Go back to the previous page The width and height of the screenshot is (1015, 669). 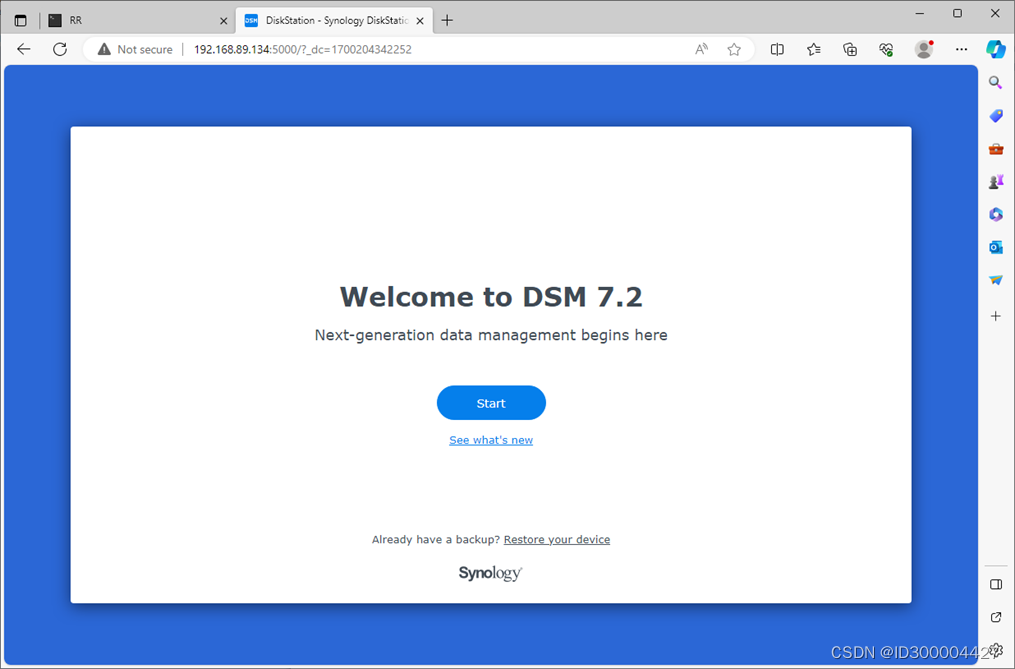(x=24, y=49)
